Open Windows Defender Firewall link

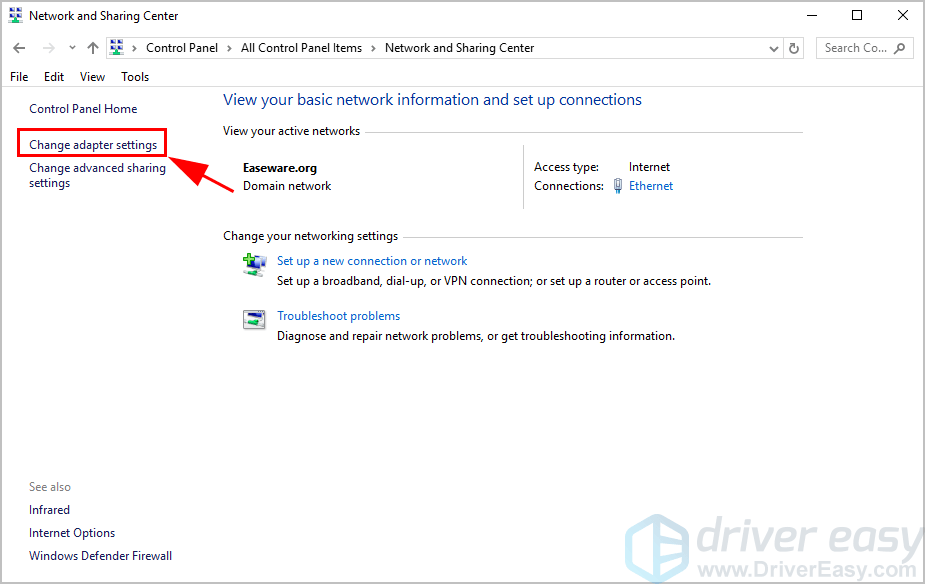[x=100, y=556]
